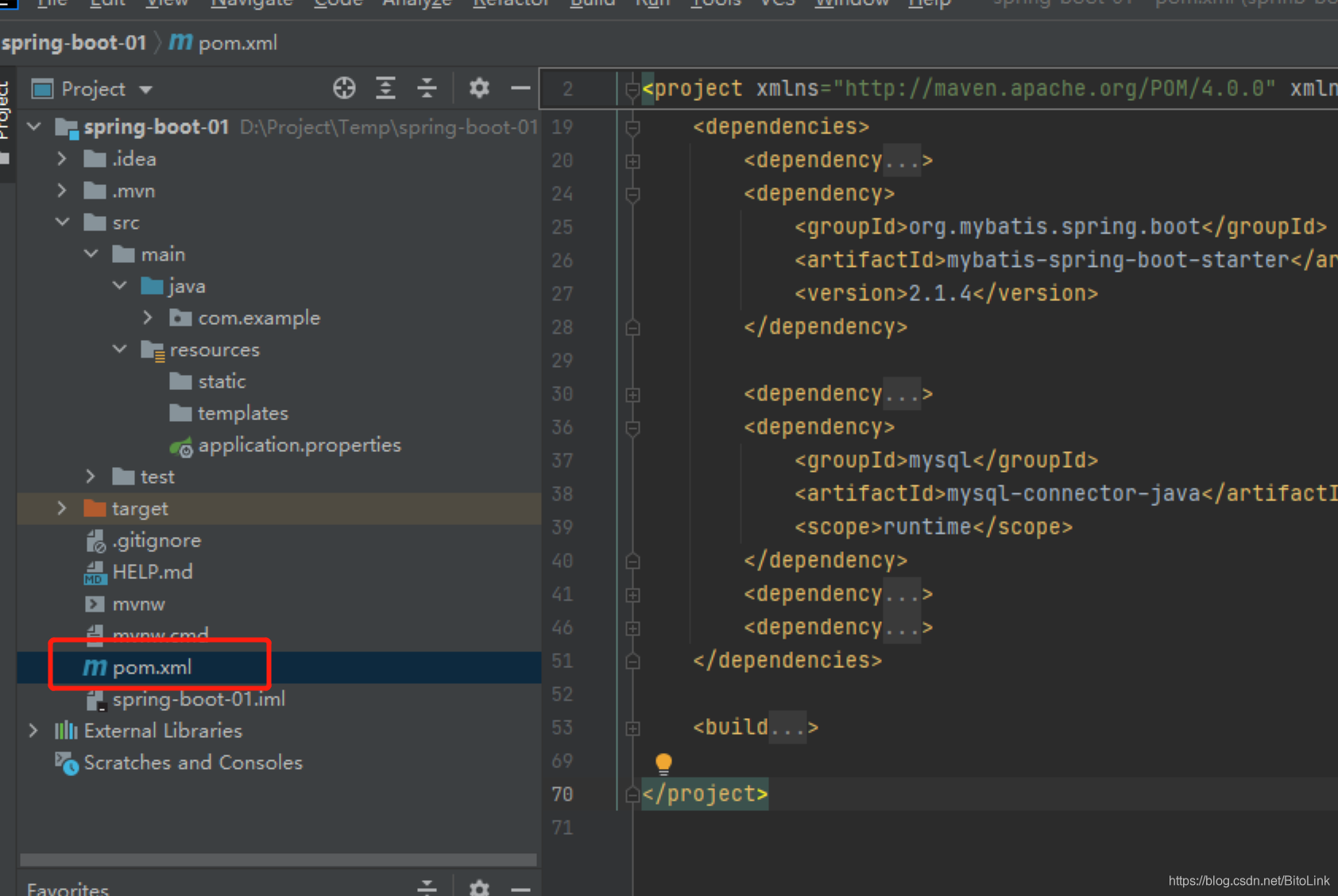Click the Favorites panel title
The height and width of the screenshot is (896, 1338).
(x=68, y=888)
